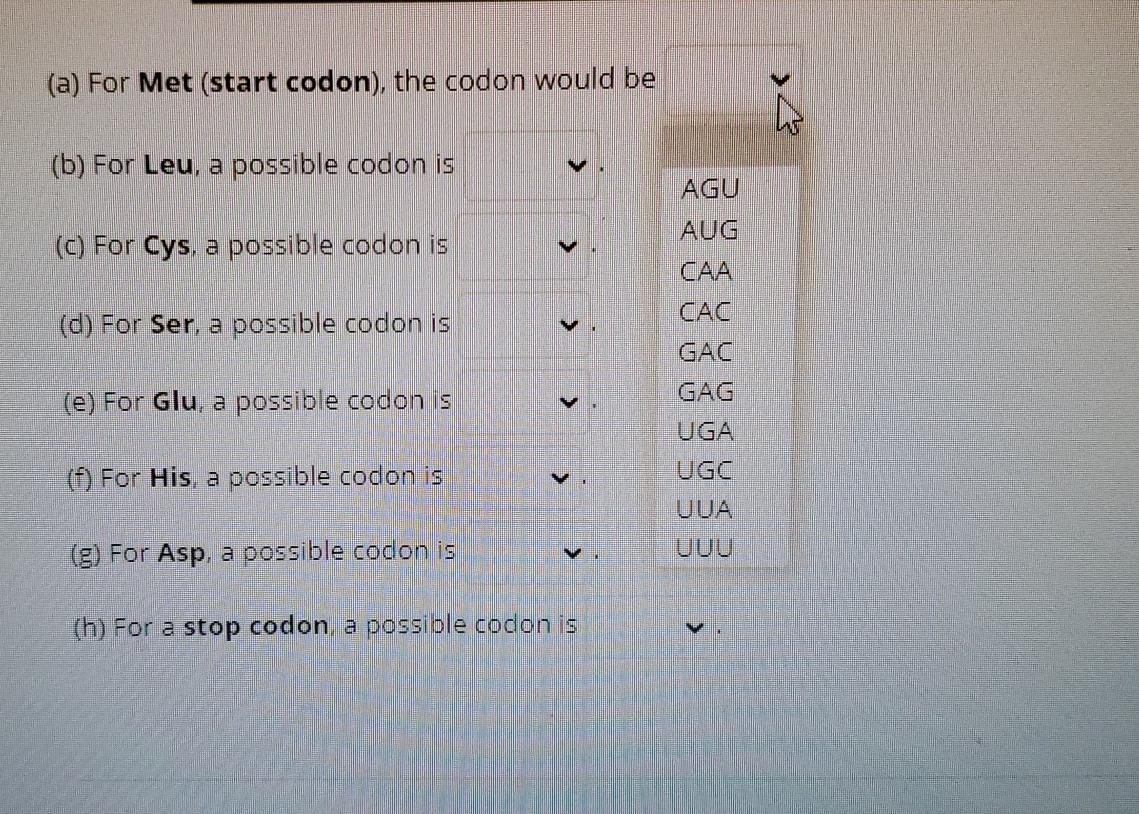Expand the Glu possible codon dropdown

[570, 400]
